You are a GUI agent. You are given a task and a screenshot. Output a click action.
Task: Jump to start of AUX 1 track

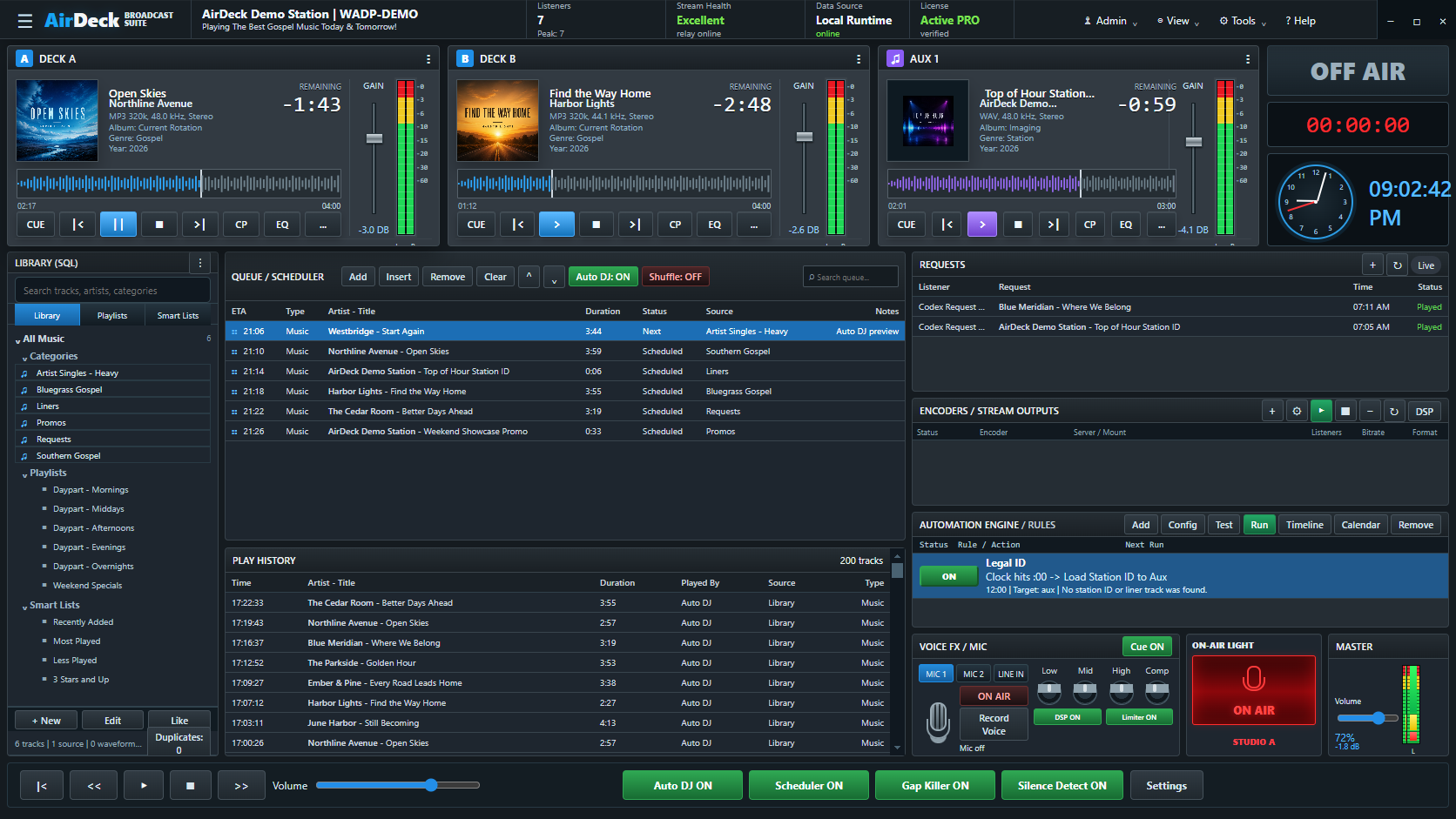pos(947,225)
